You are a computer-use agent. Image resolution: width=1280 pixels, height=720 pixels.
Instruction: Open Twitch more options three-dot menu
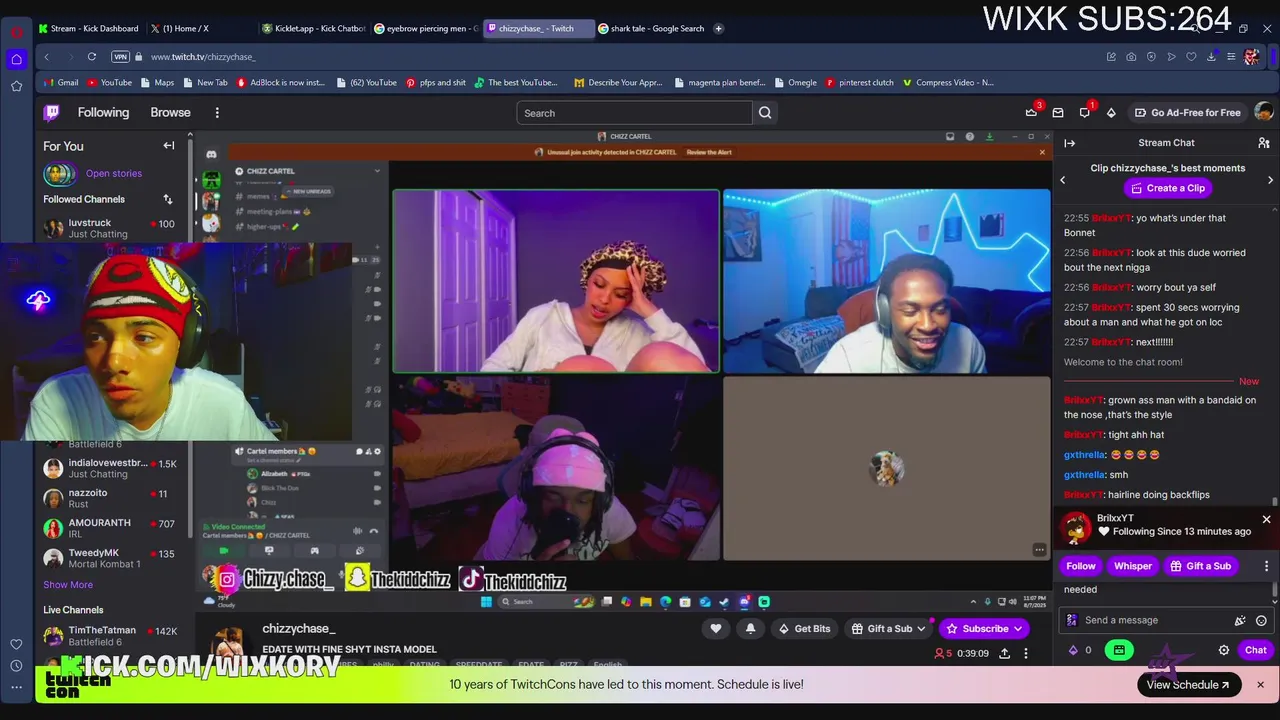click(217, 113)
